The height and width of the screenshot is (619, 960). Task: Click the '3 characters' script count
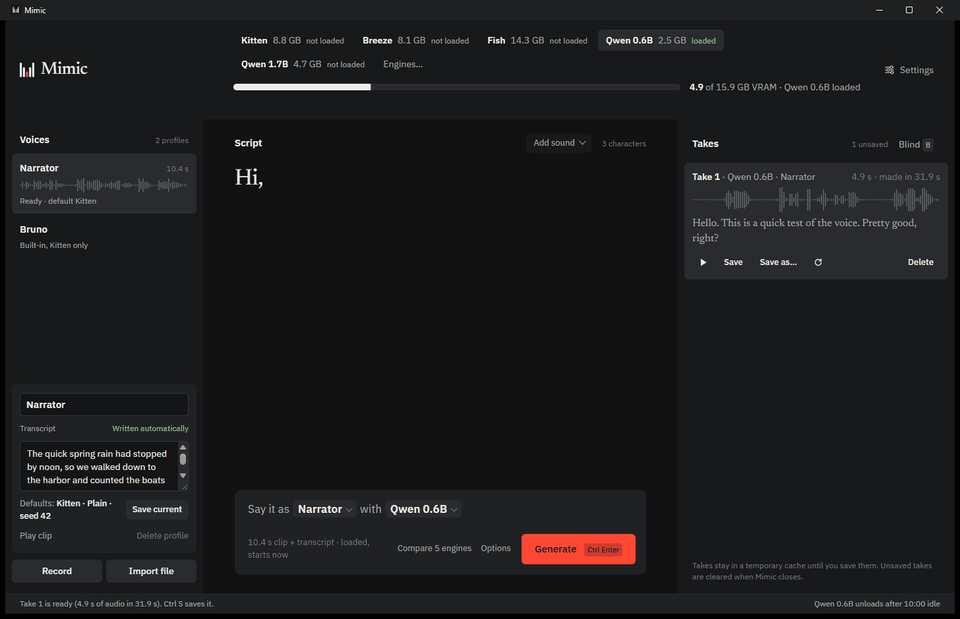point(623,144)
